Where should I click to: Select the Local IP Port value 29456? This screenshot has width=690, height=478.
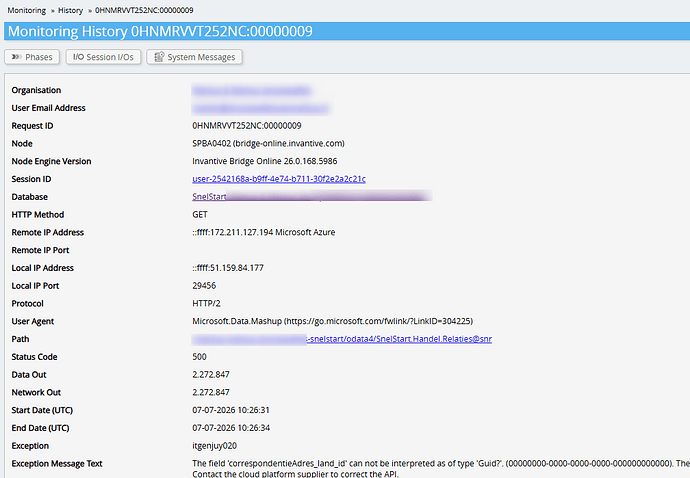204,286
